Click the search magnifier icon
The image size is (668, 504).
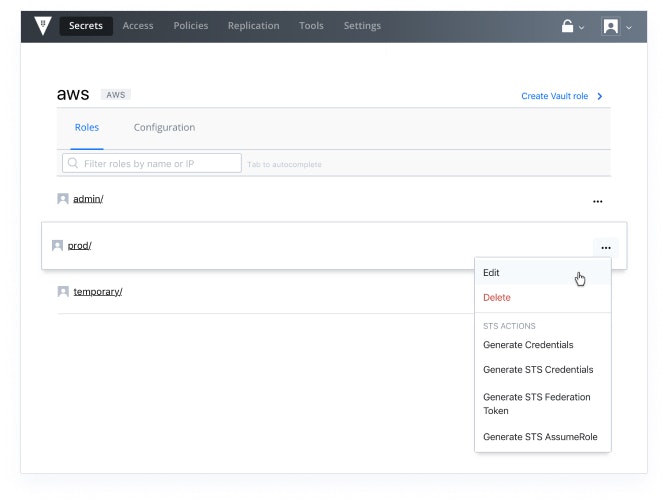[x=73, y=163]
